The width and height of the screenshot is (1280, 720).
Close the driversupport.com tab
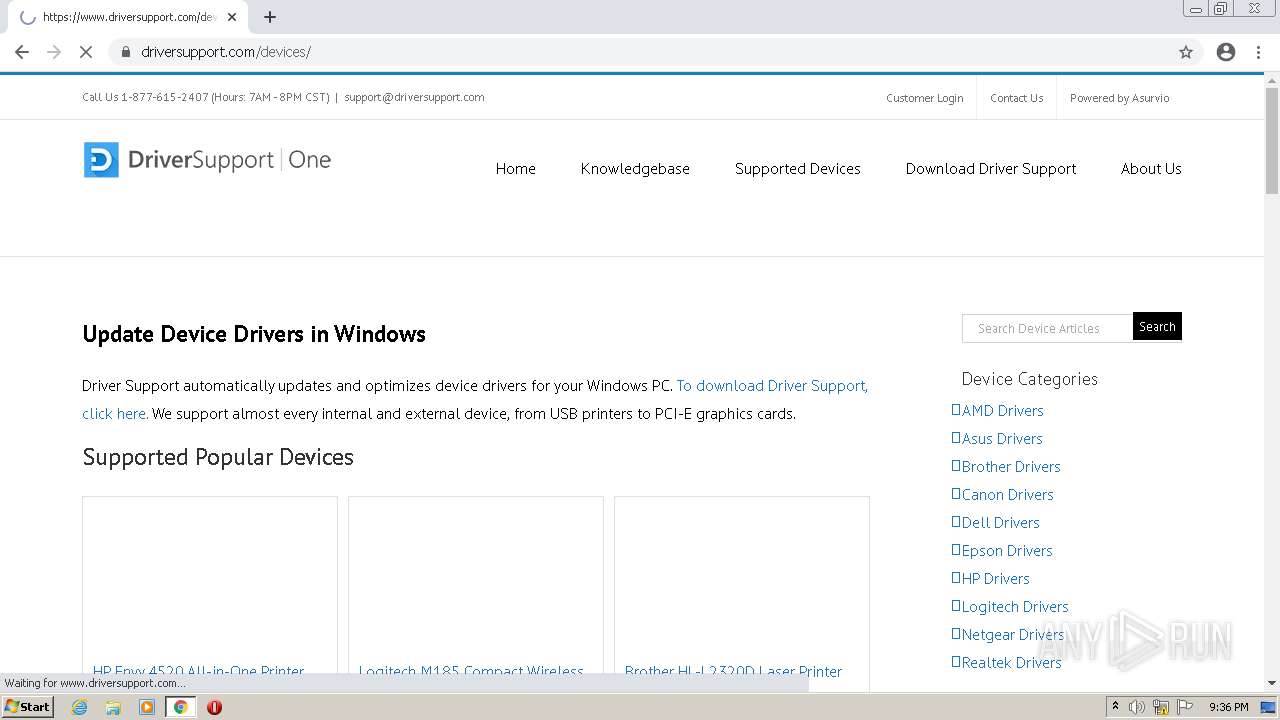point(232,17)
